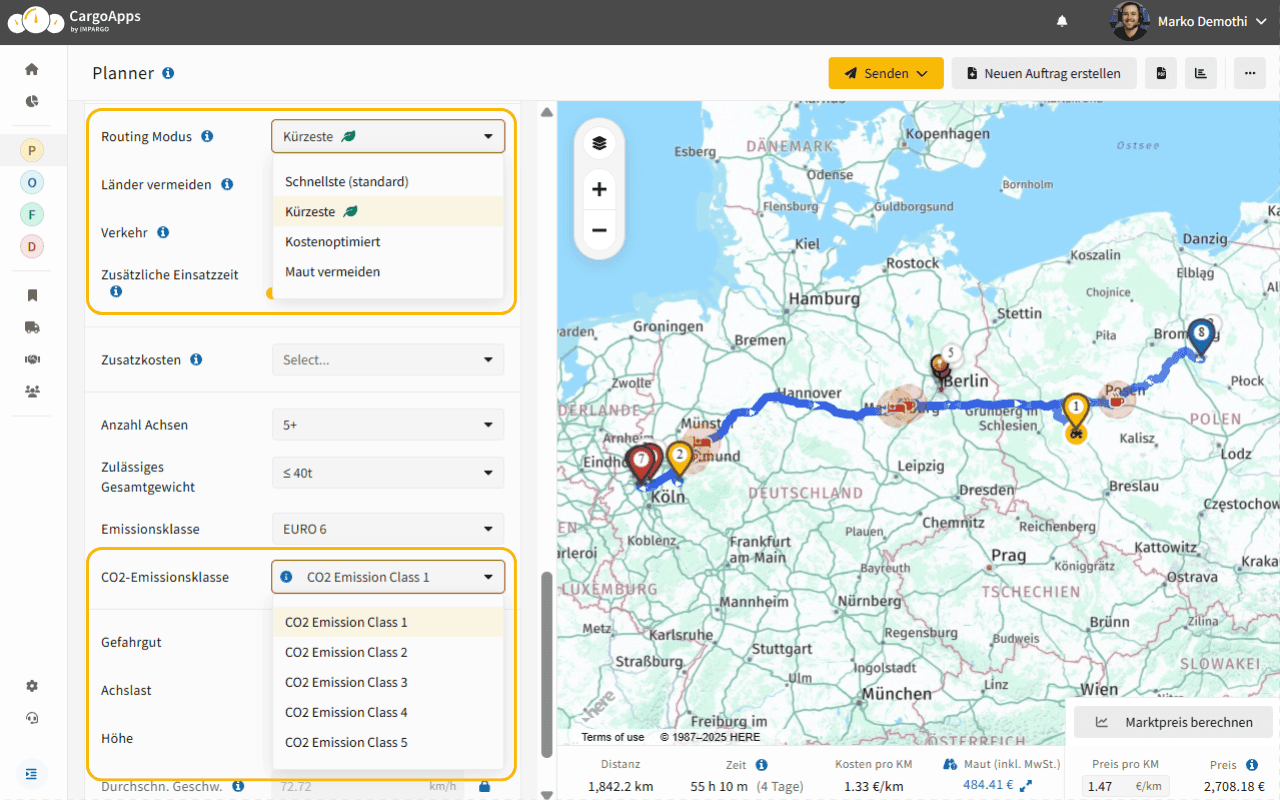Export the route using the PDF icon

pos(1160,73)
